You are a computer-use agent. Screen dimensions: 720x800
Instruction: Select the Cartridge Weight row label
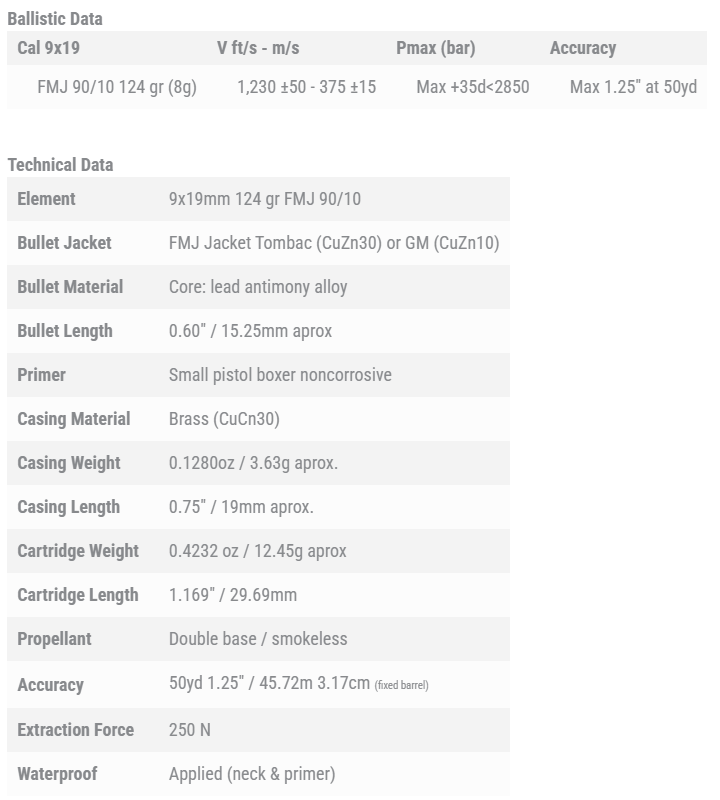78,551
